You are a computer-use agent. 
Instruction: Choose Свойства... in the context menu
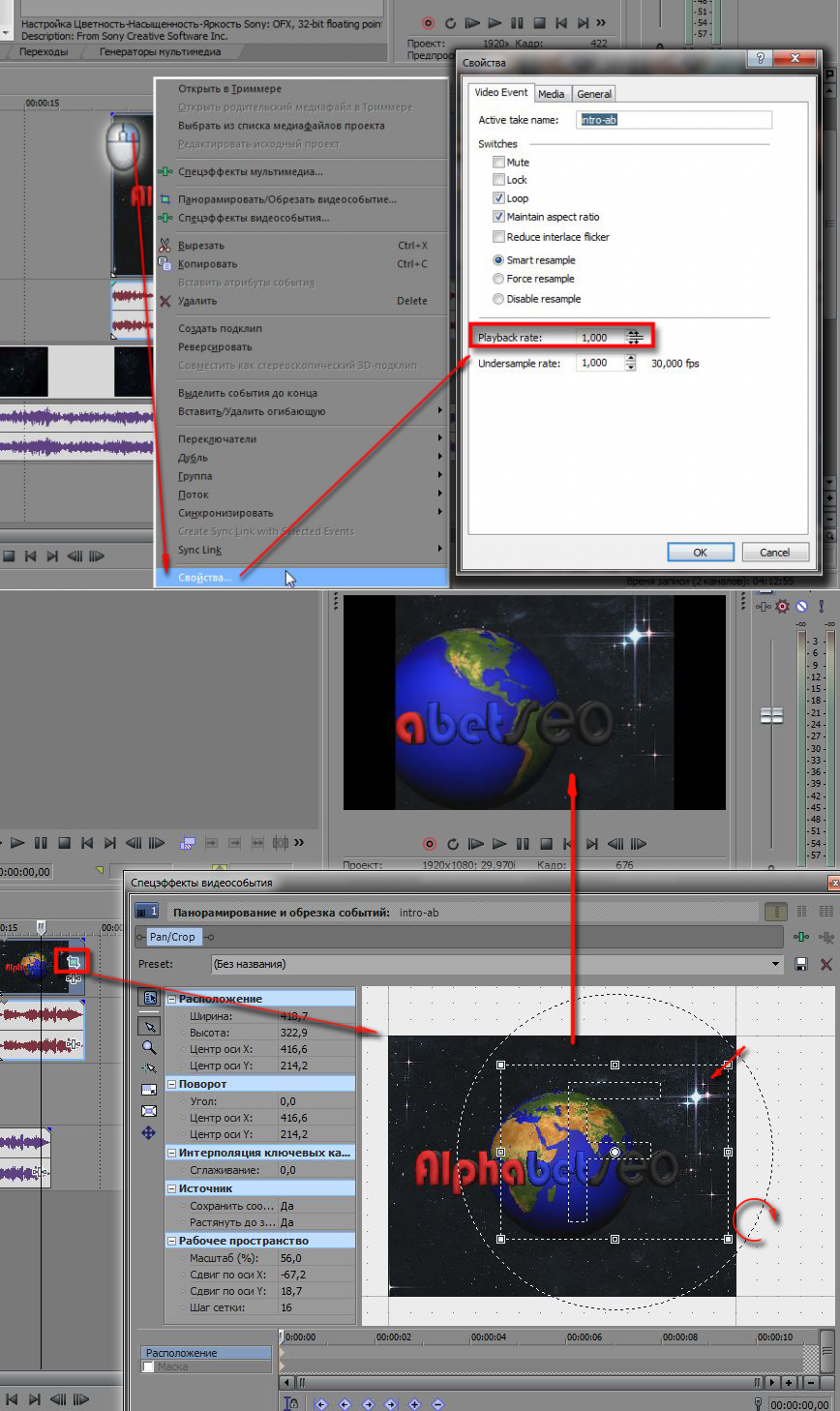coord(205,578)
